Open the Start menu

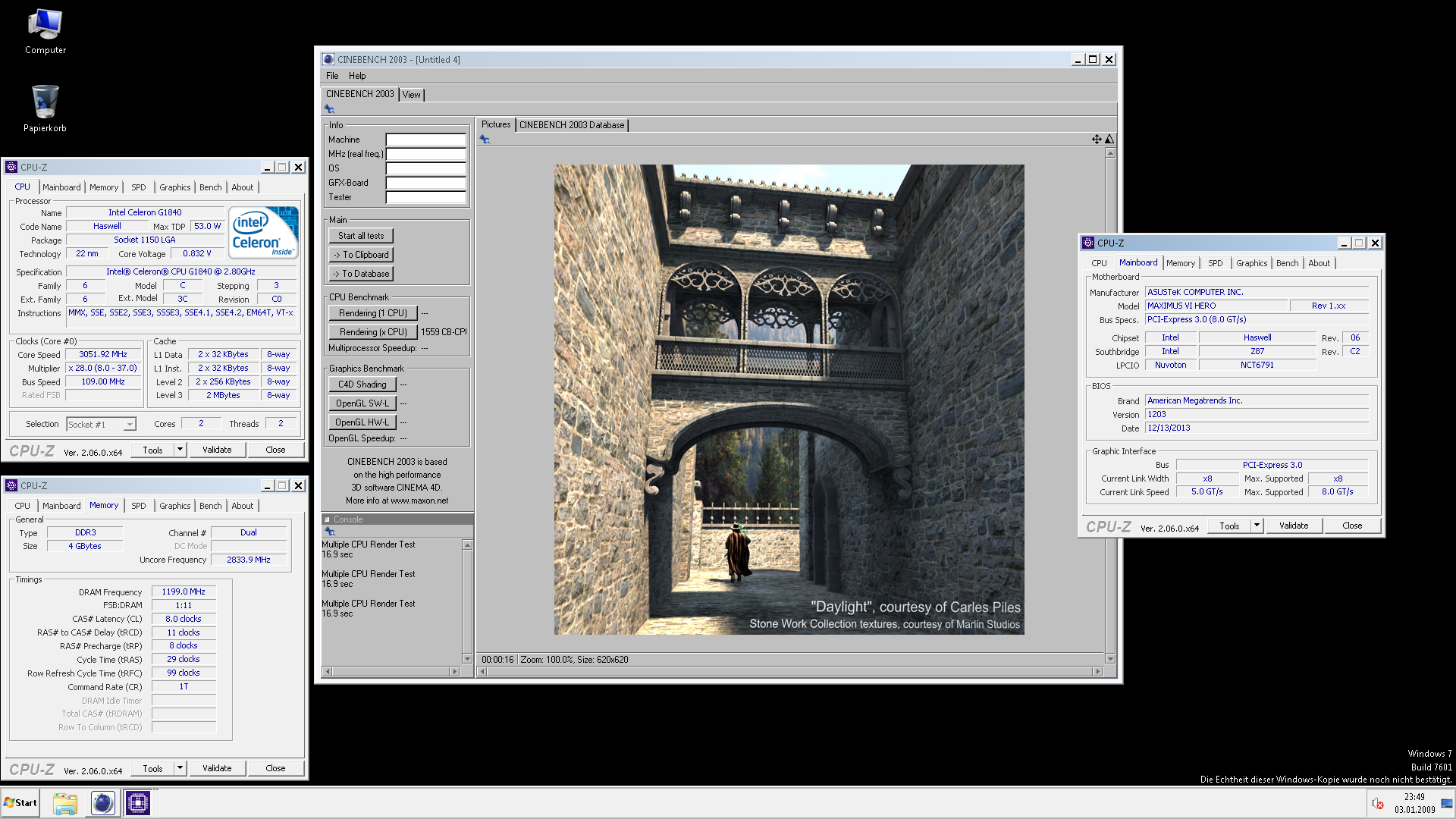(x=20, y=803)
